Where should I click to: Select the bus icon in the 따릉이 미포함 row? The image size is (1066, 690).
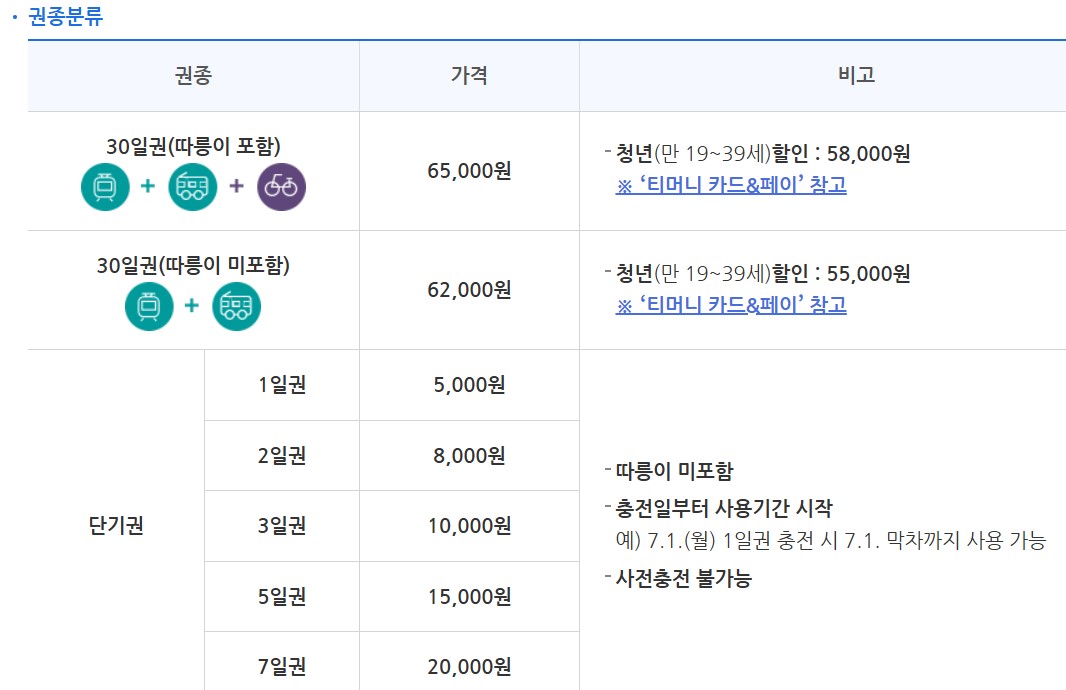point(236,306)
